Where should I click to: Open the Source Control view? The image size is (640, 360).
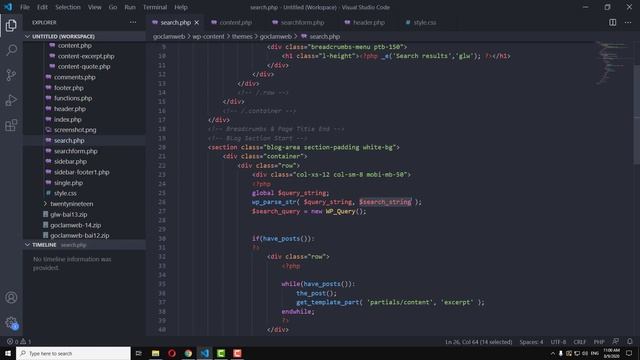click(11, 75)
